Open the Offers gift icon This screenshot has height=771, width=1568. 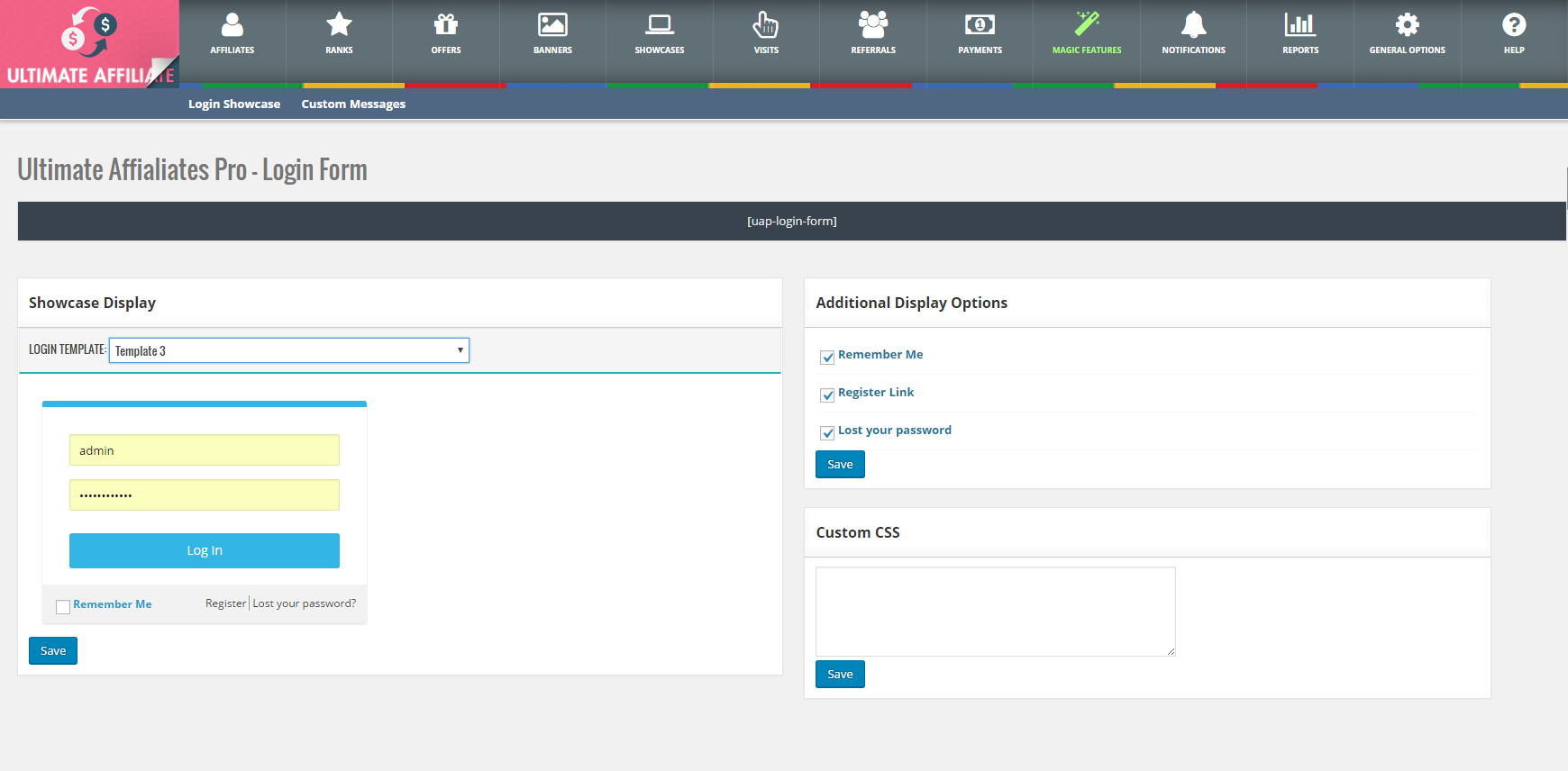tap(446, 24)
